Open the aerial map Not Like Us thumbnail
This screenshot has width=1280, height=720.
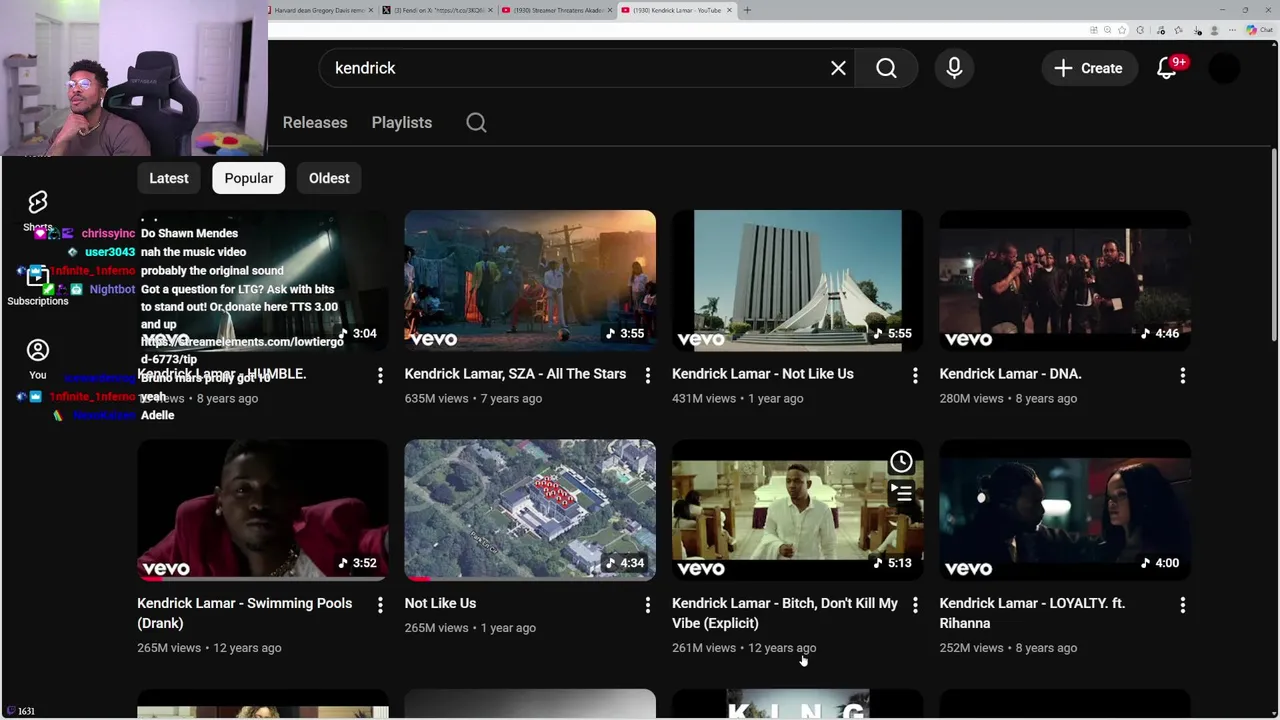pyautogui.click(x=530, y=510)
